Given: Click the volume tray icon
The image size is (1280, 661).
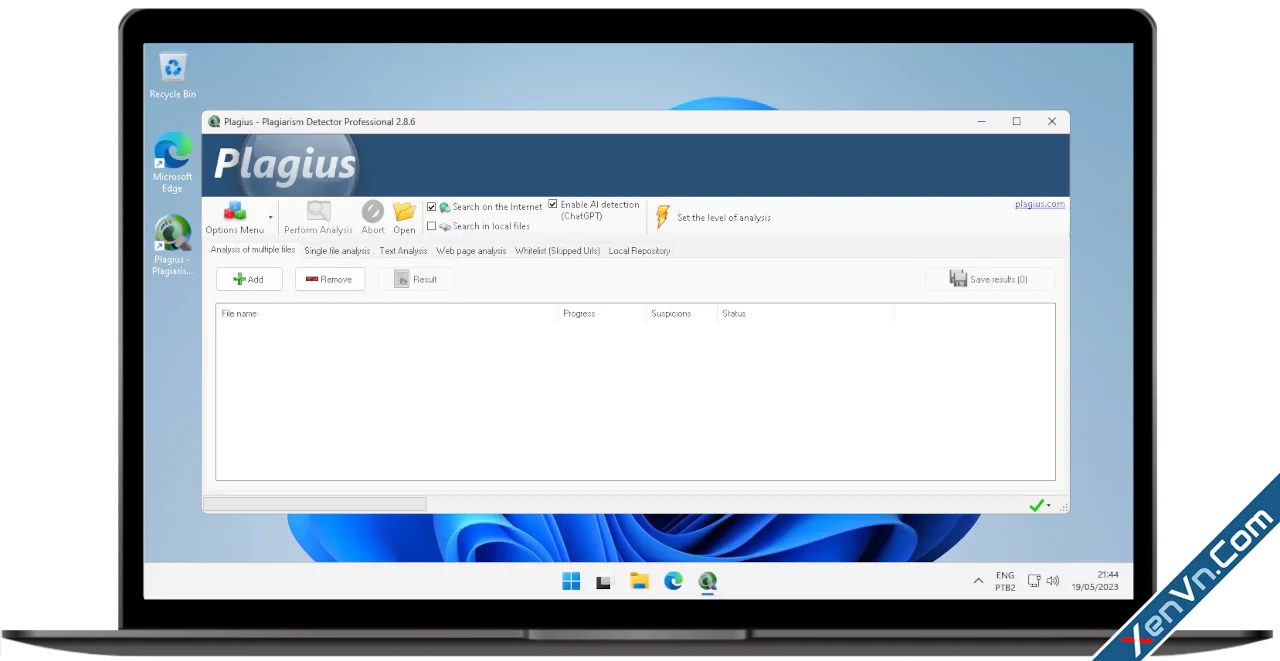Looking at the screenshot, I should [x=1052, y=581].
